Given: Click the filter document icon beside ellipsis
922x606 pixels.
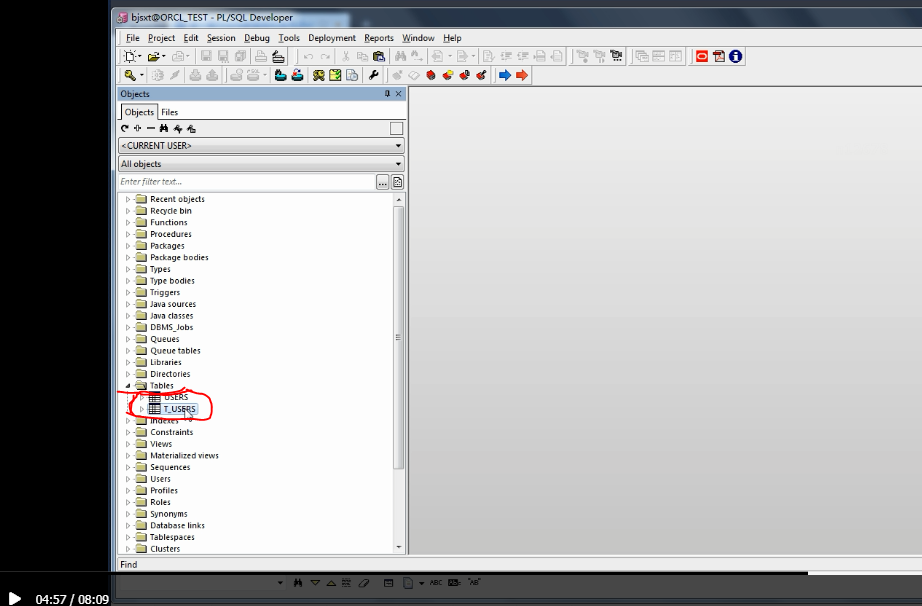Looking at the screenshot, I should pos(397,182).
